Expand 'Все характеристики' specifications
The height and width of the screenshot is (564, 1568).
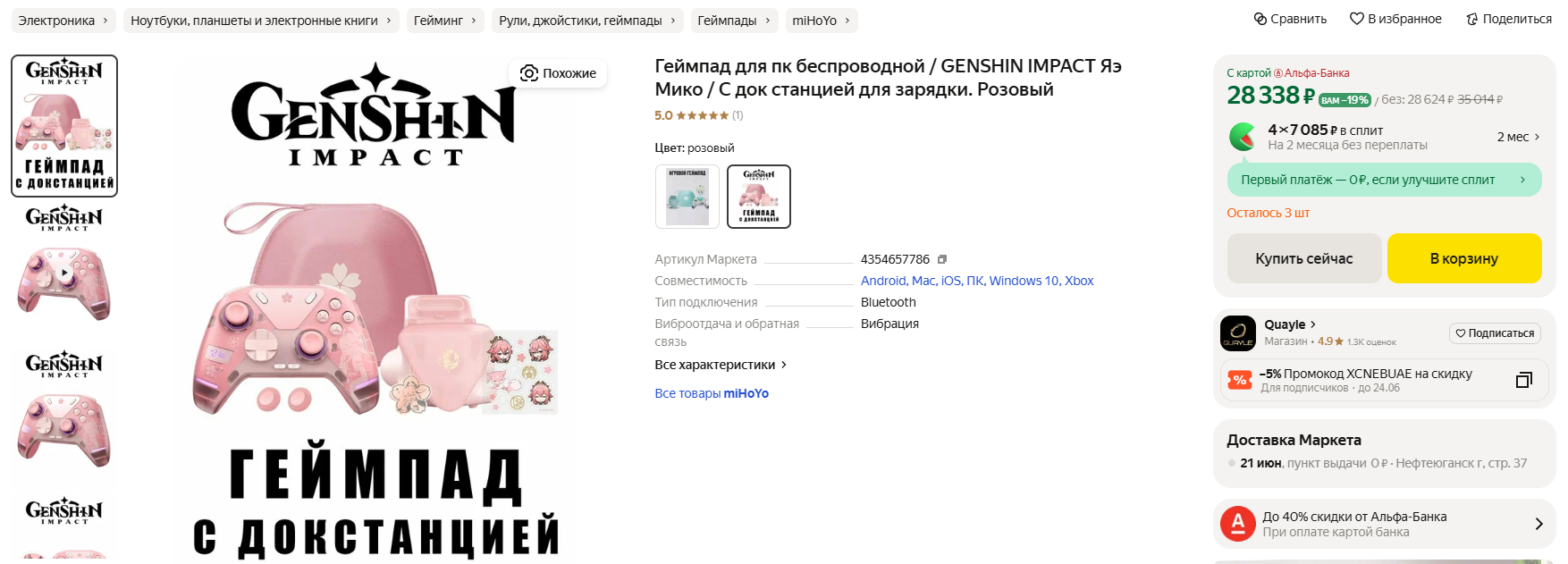[x=721, y=365]
